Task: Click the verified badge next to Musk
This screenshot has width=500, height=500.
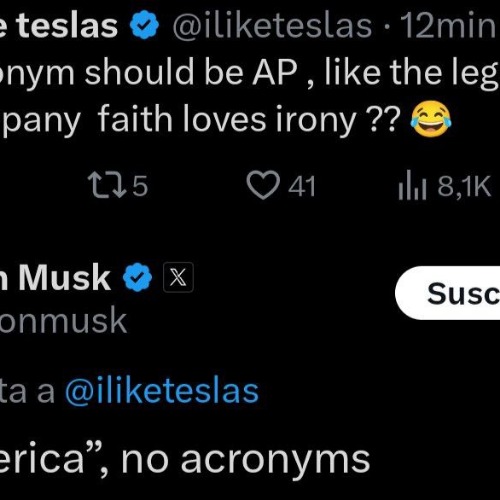Action: (x=138, y=277)
